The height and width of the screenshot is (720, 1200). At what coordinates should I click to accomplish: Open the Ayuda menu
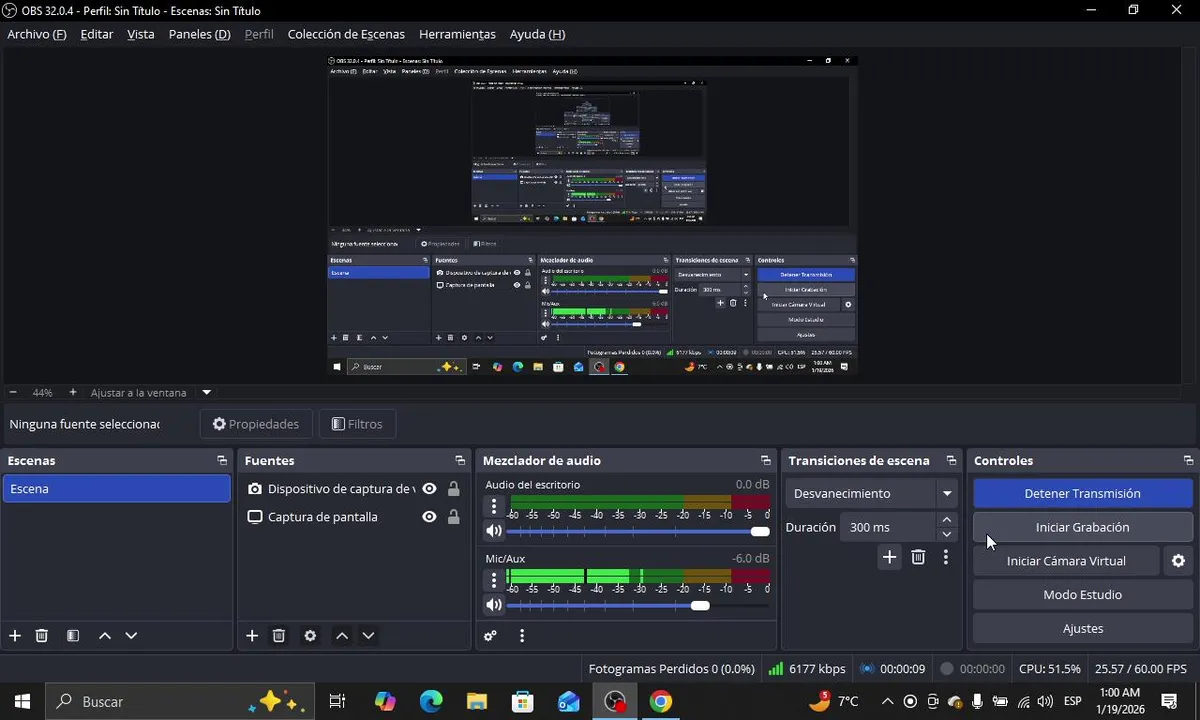tap(537, 34)
